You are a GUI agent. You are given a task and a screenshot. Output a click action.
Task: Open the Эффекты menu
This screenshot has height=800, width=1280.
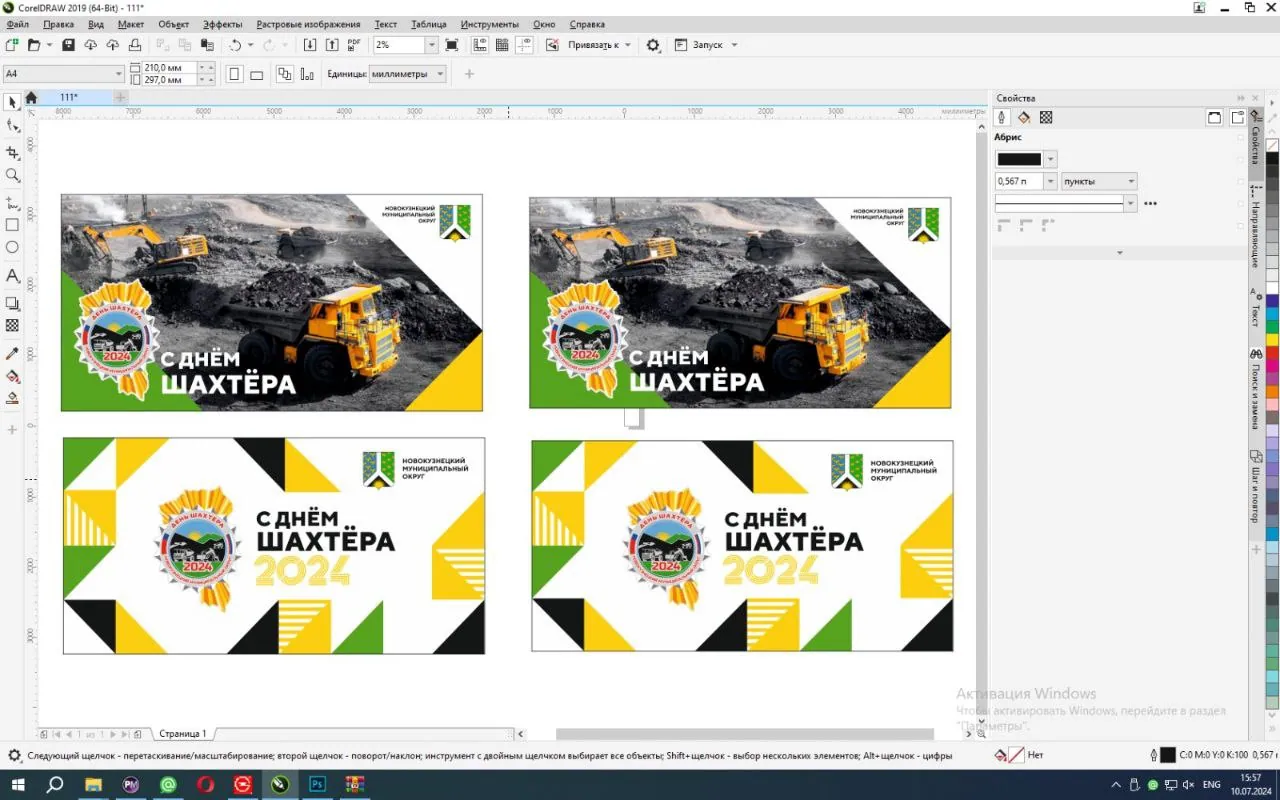[x=222, y=24]
